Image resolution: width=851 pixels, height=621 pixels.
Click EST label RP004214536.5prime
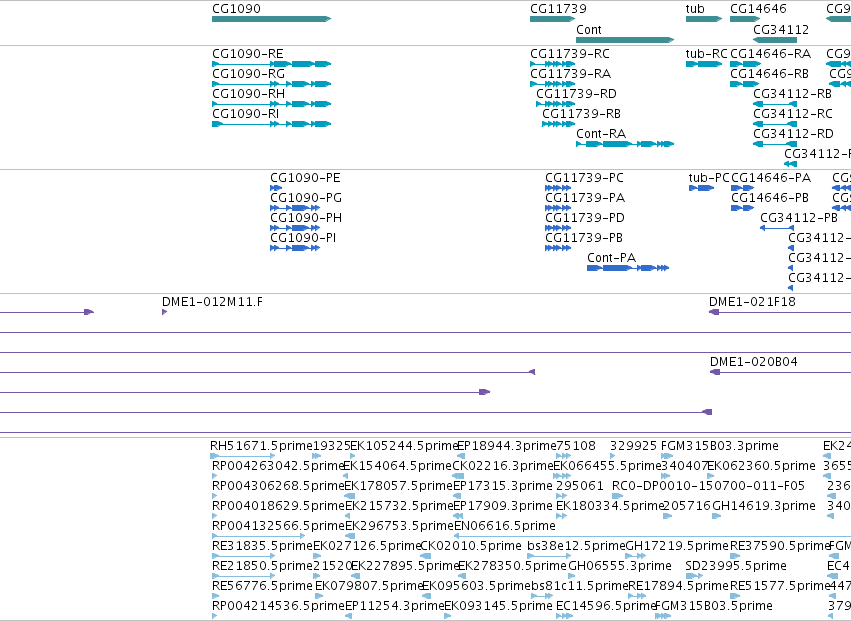click(x=278, y=606)
